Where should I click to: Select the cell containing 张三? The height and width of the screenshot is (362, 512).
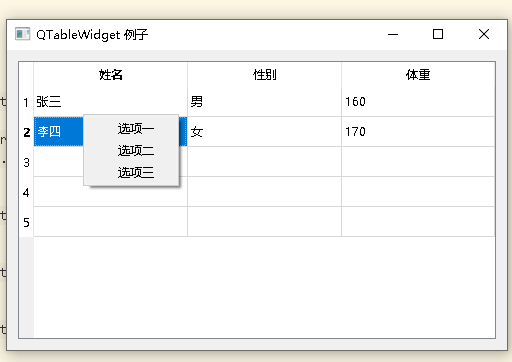tap(111, 102)
